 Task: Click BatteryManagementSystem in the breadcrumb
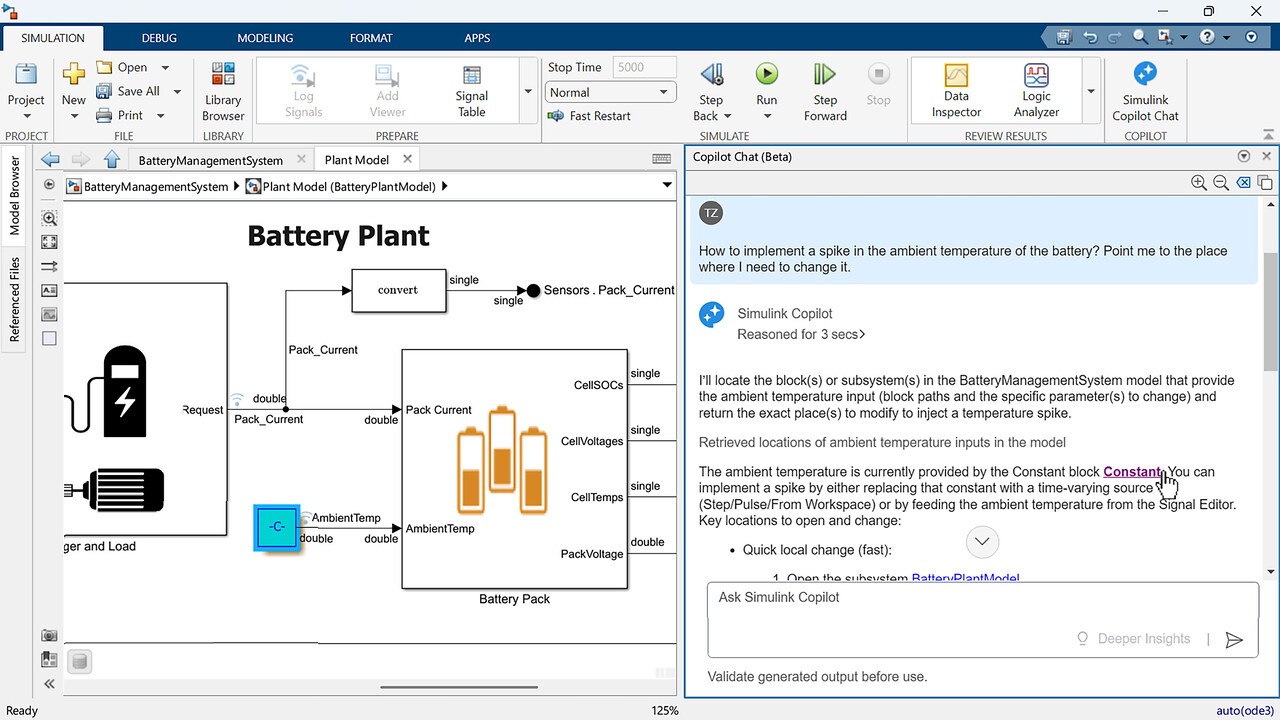pos(156,186)
